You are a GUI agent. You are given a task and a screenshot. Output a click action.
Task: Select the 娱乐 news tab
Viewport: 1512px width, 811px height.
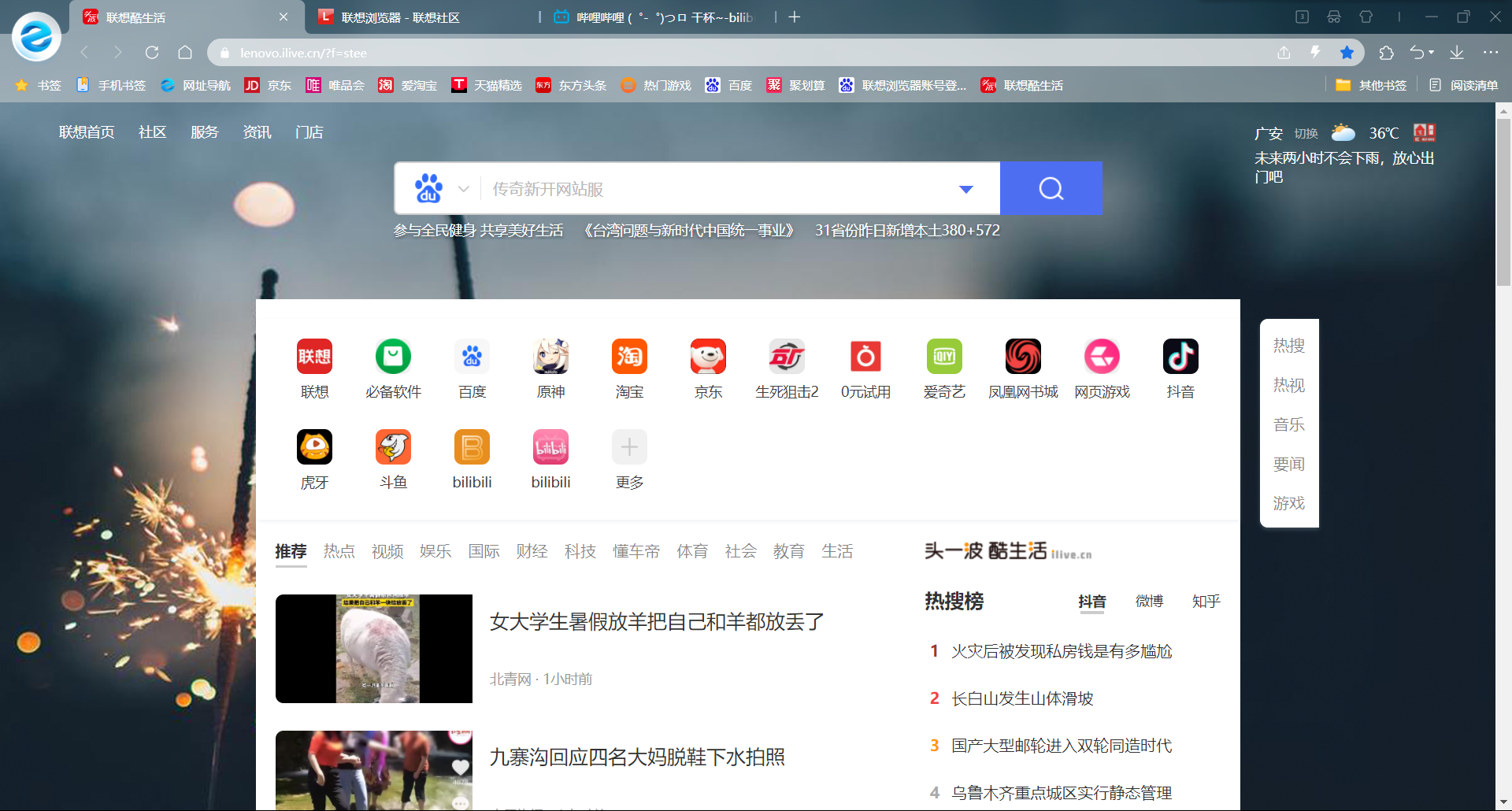pos(435,551)
